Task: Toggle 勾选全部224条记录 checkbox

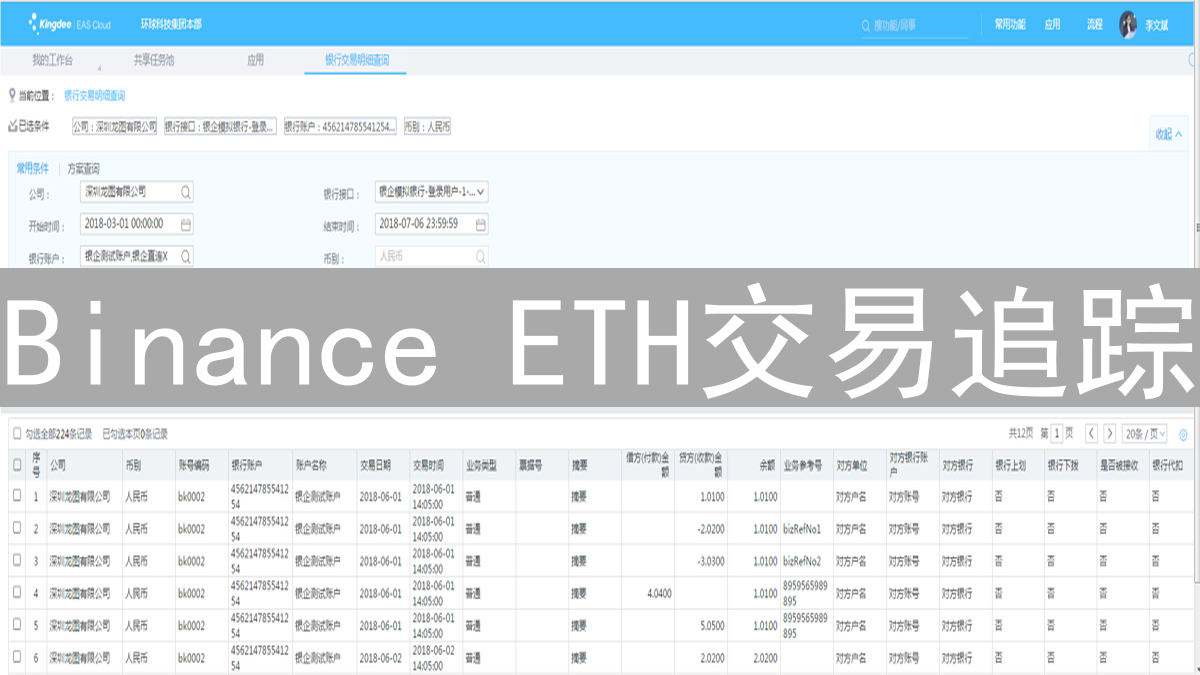Action: (16, 434)
